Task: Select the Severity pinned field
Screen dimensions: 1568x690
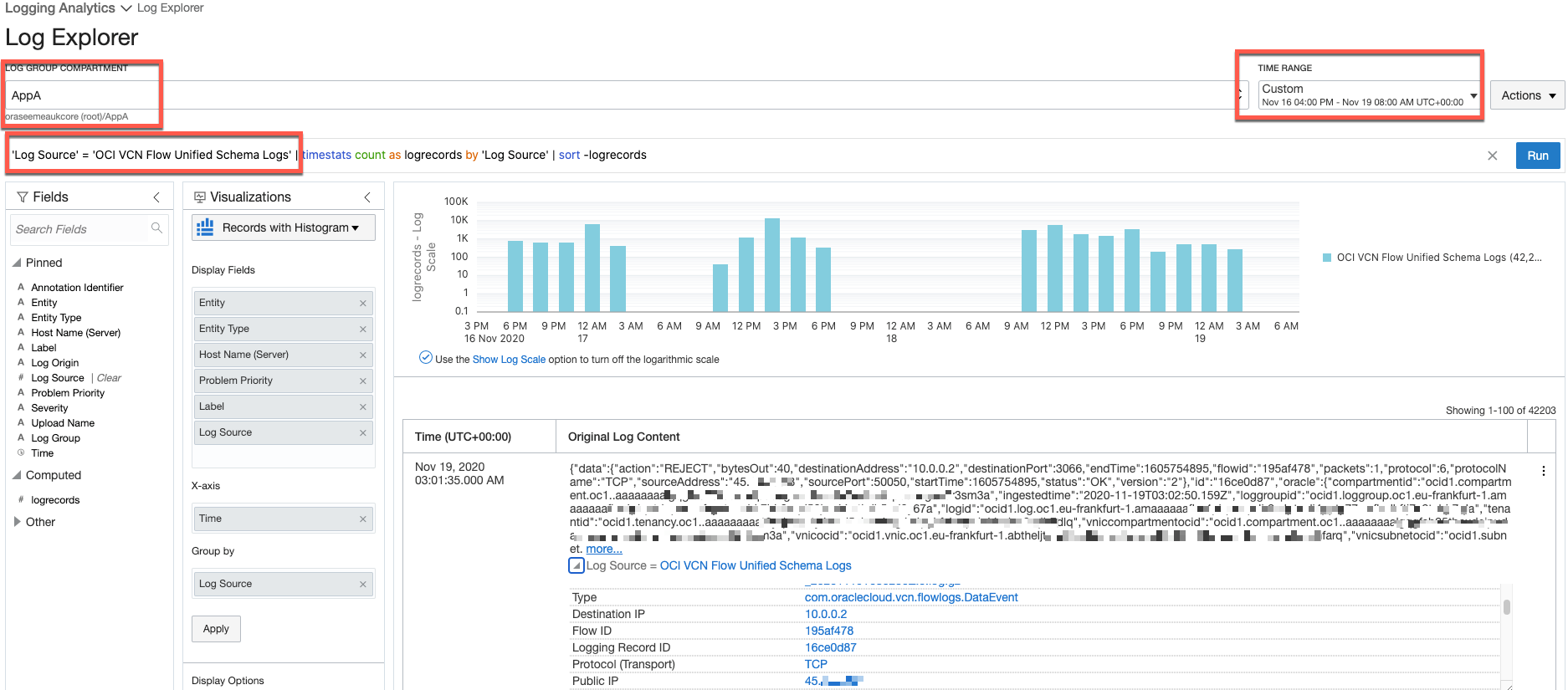Action: coord(49,408)
